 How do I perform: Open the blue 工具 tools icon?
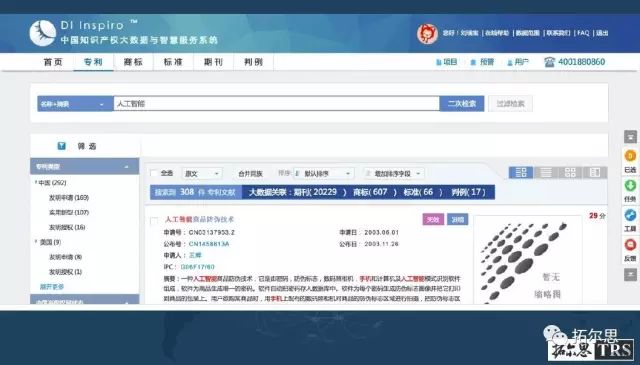click(x=630, y=215)
